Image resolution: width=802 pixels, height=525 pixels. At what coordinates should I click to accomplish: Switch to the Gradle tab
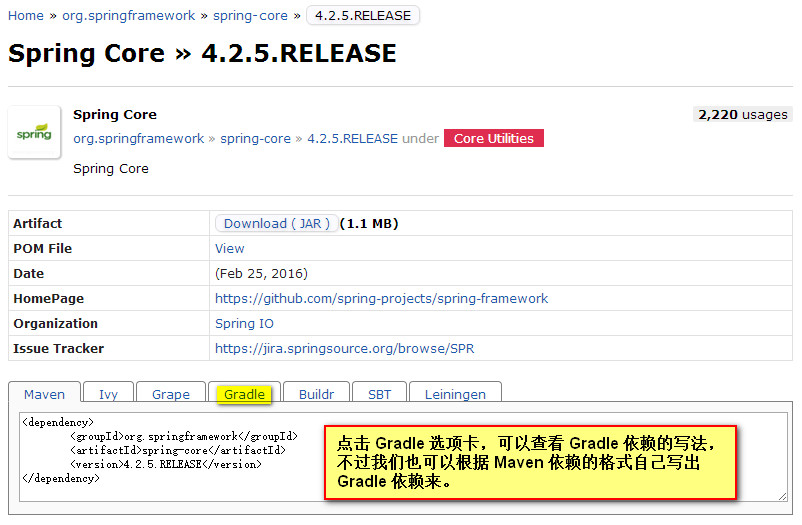[244, 393]
